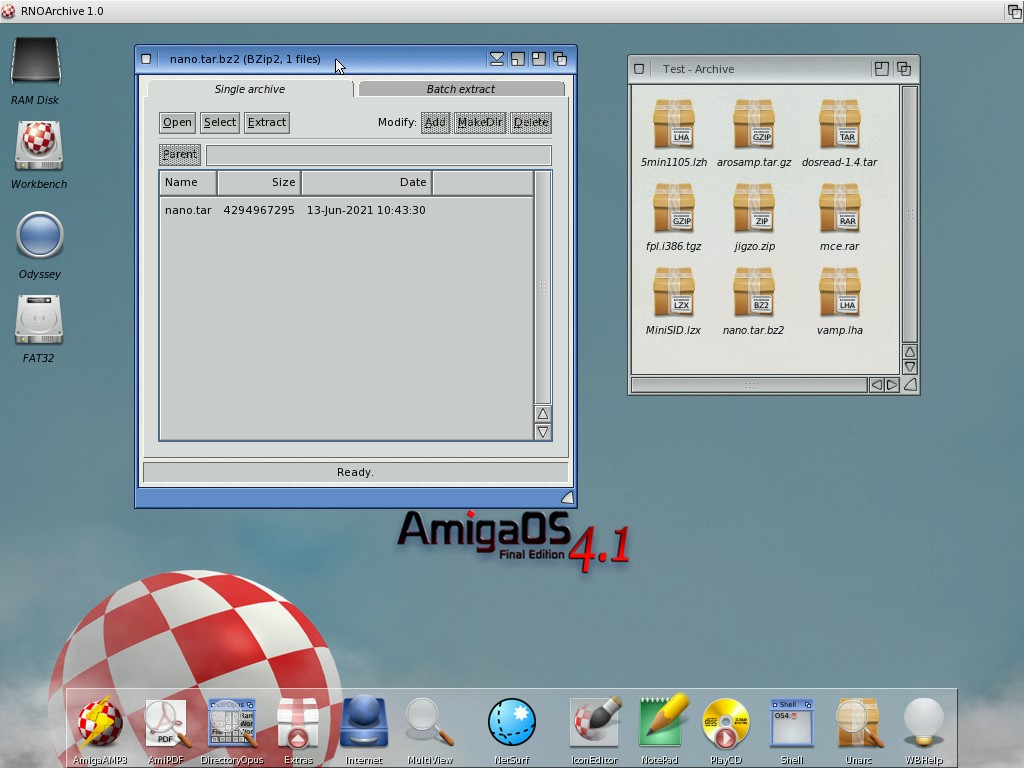Open the Shell dock icon
Viewport: 1024px width, 768px height.
point(791,723)
